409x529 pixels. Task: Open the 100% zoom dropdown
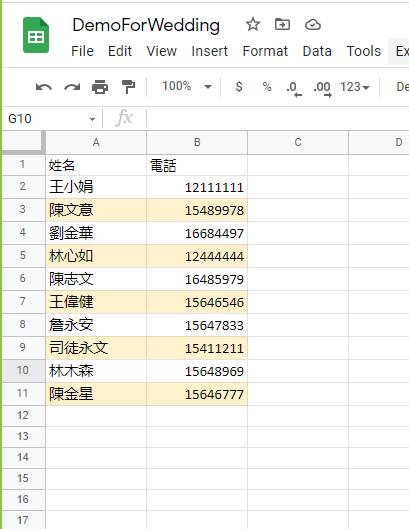point(187,86)
